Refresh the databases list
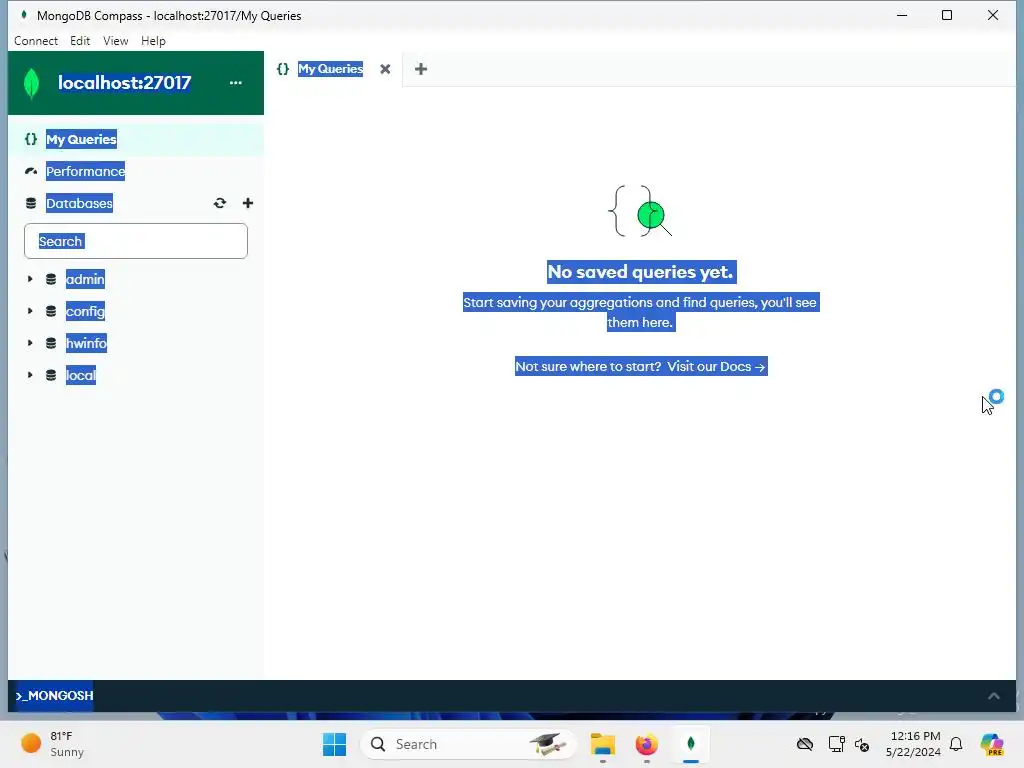This screenshot has height=768, width=1024. point(220,203)
